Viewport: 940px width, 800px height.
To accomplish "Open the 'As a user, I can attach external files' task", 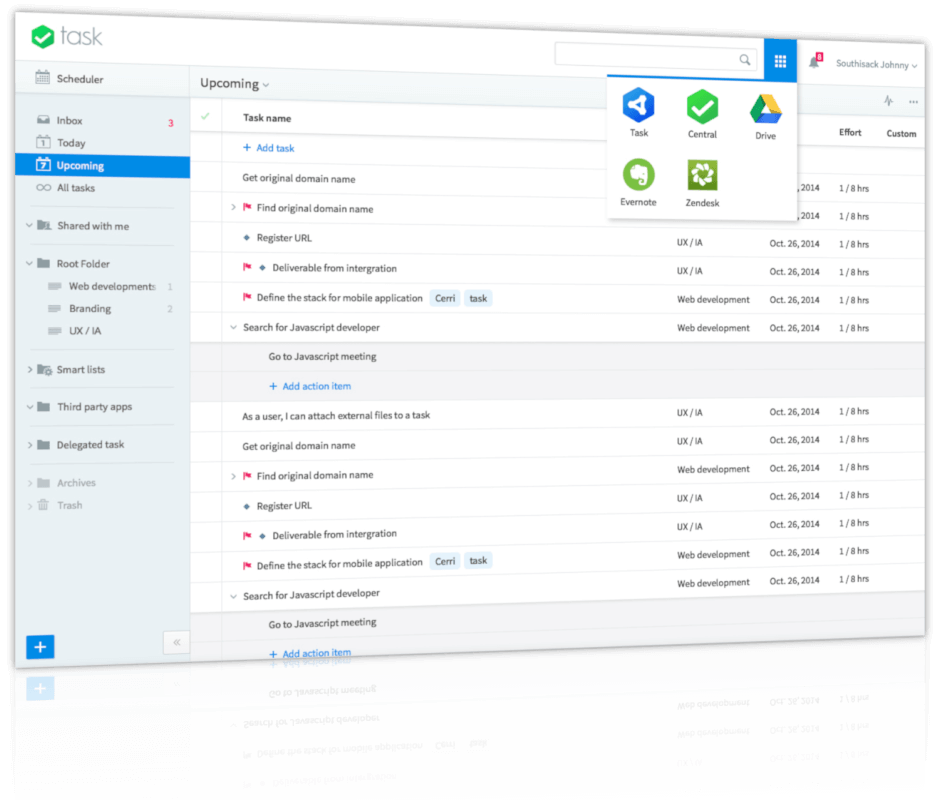I will [x=336, y=416].
